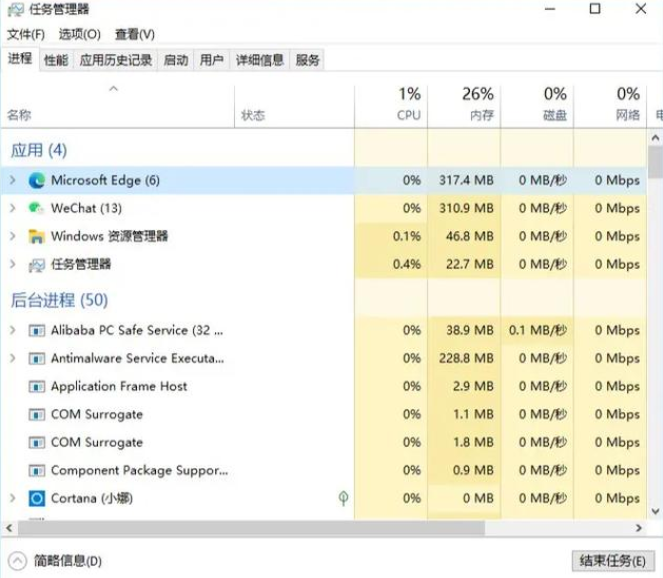Sort by the CPU column header
The width and height of the screenshot is (663, 578).
(391, 106)
